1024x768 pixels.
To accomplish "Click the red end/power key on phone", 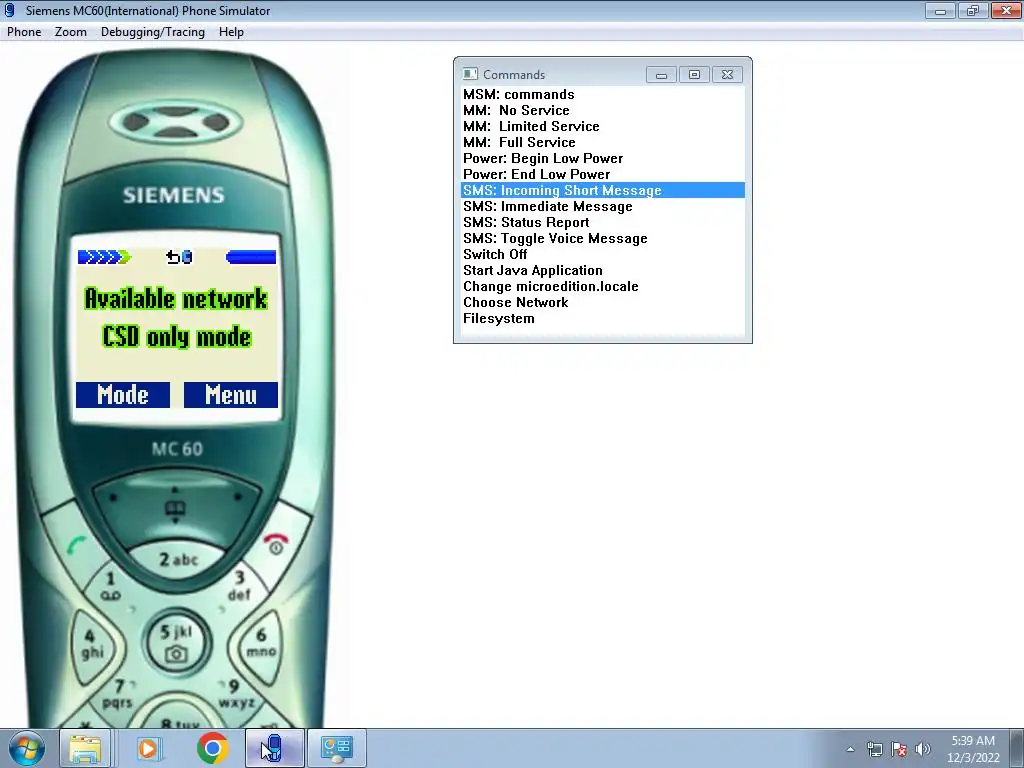I will click(276, 543).
